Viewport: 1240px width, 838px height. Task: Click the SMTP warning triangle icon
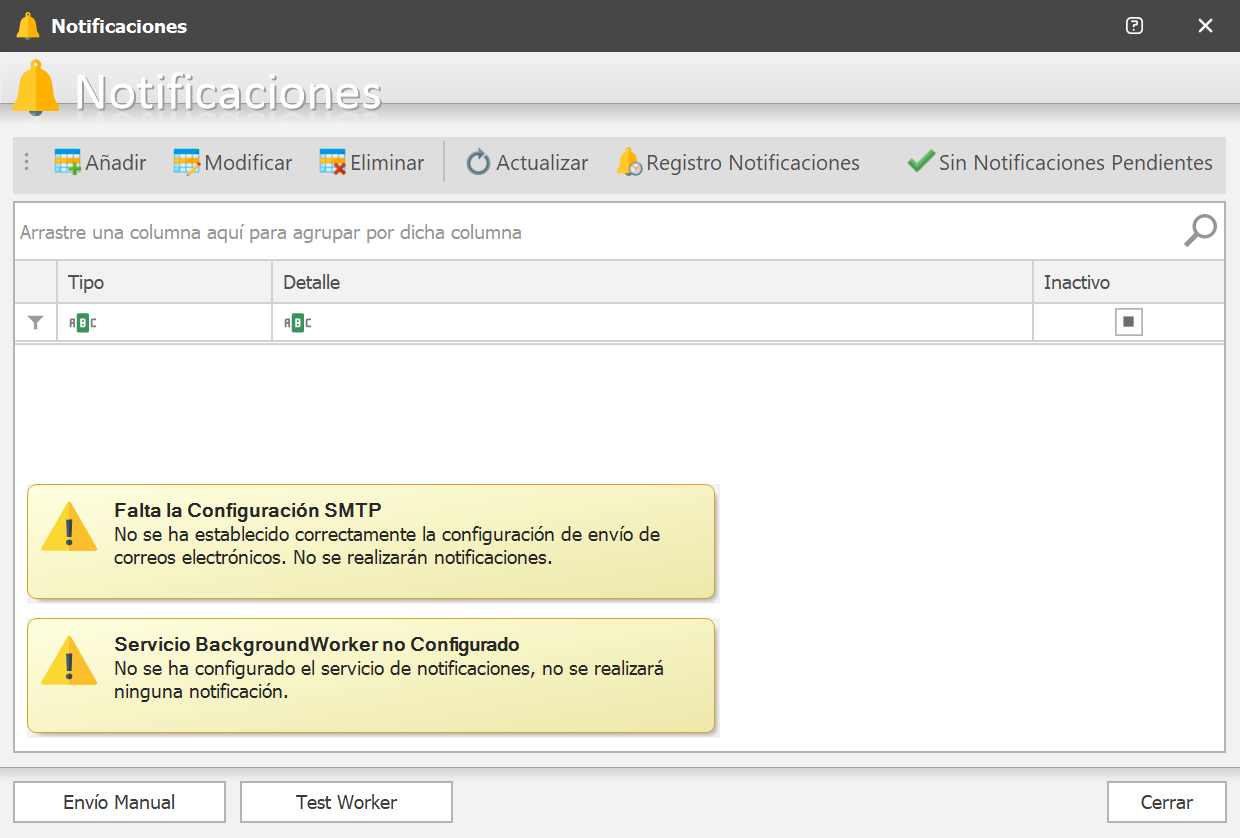click(x=69, y=526)
